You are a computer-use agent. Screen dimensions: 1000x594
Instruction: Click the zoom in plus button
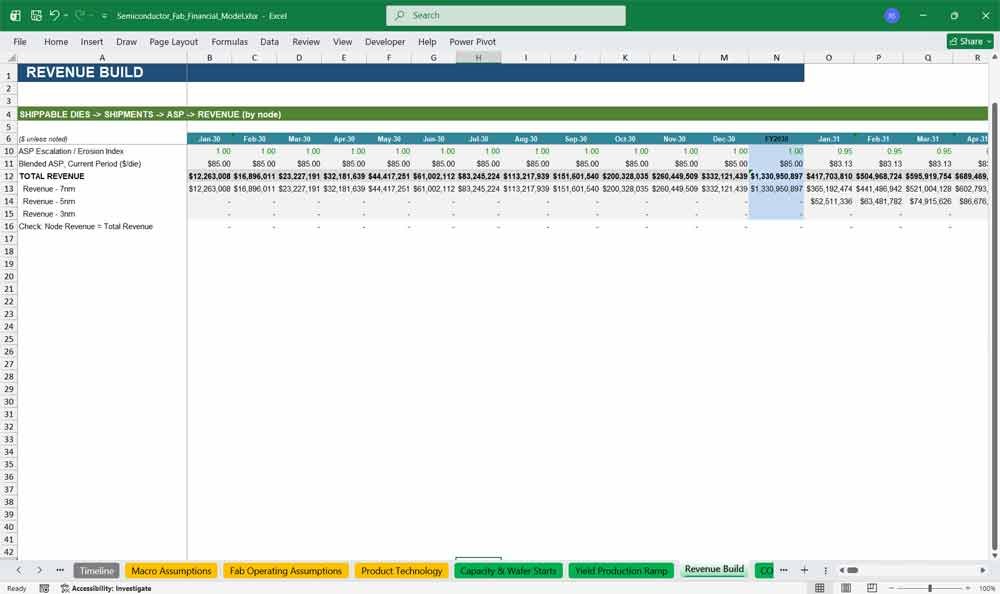click(968, 588)
